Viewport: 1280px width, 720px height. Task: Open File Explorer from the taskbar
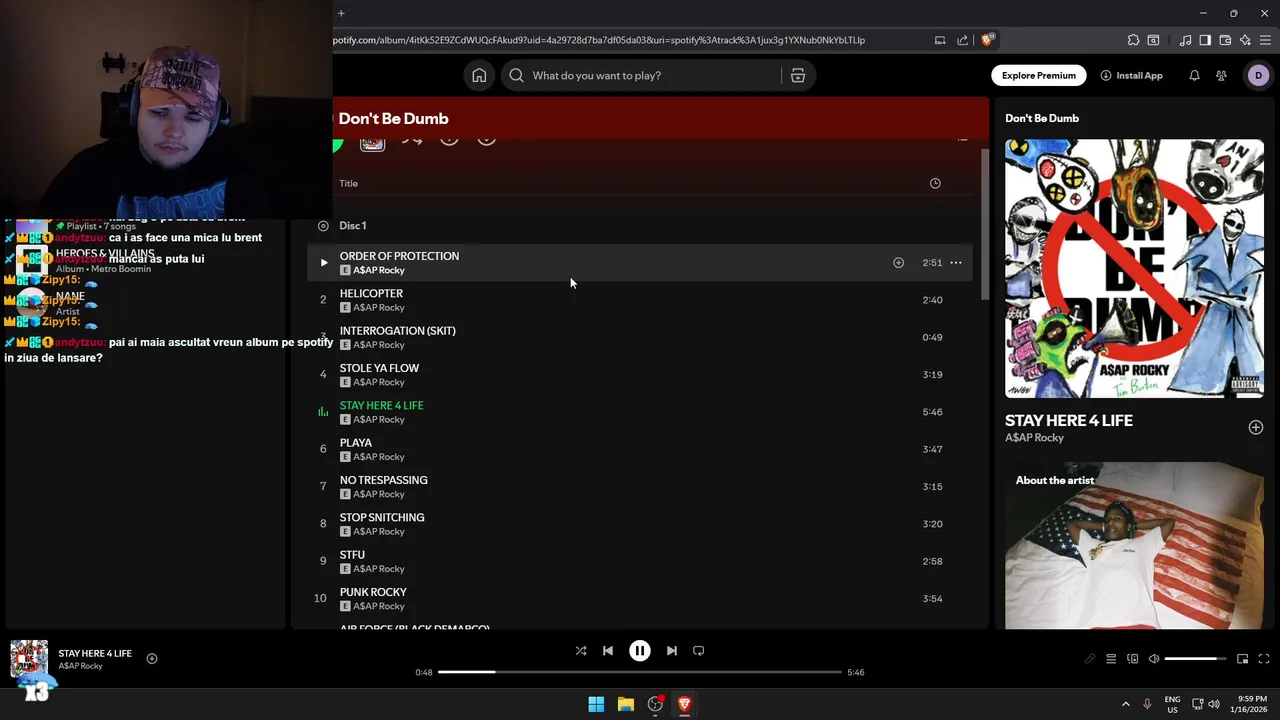click(x=625, y=704)
